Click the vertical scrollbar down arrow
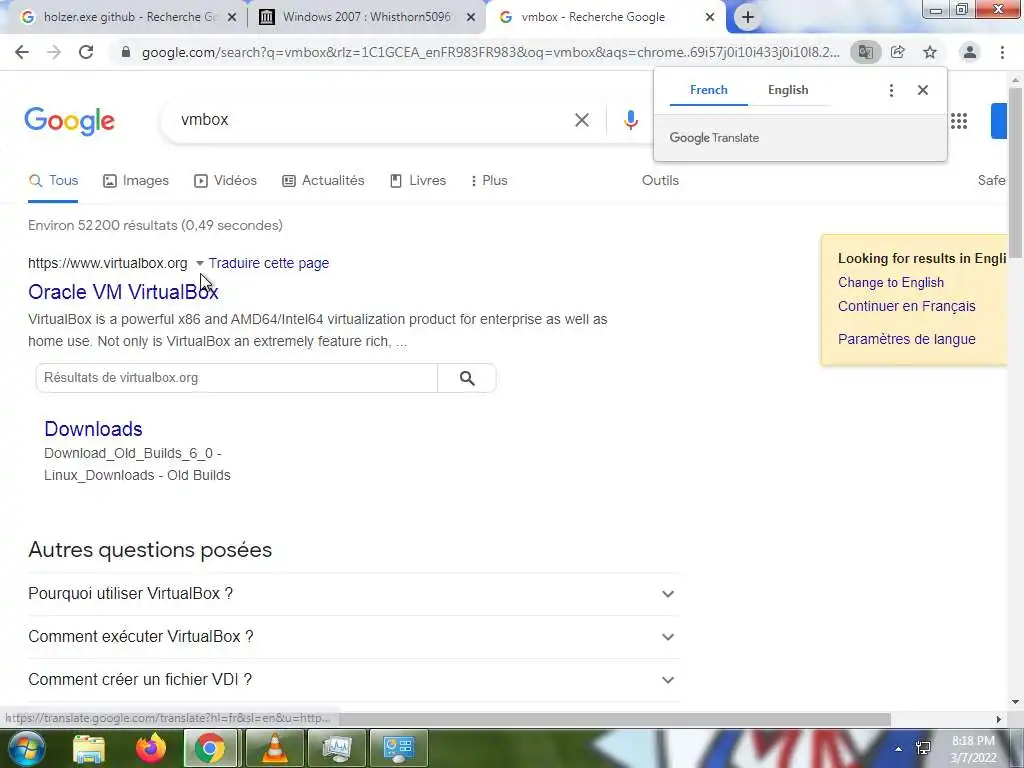The width and height of the screenshot is (1024, 768). [1016, 702]
